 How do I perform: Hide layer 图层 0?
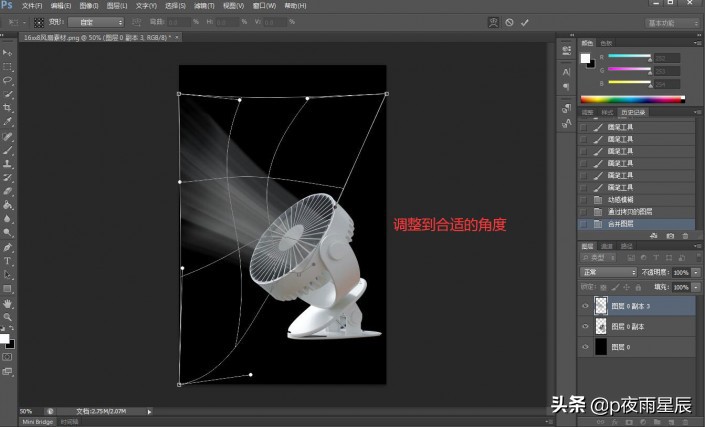(585, 347)
